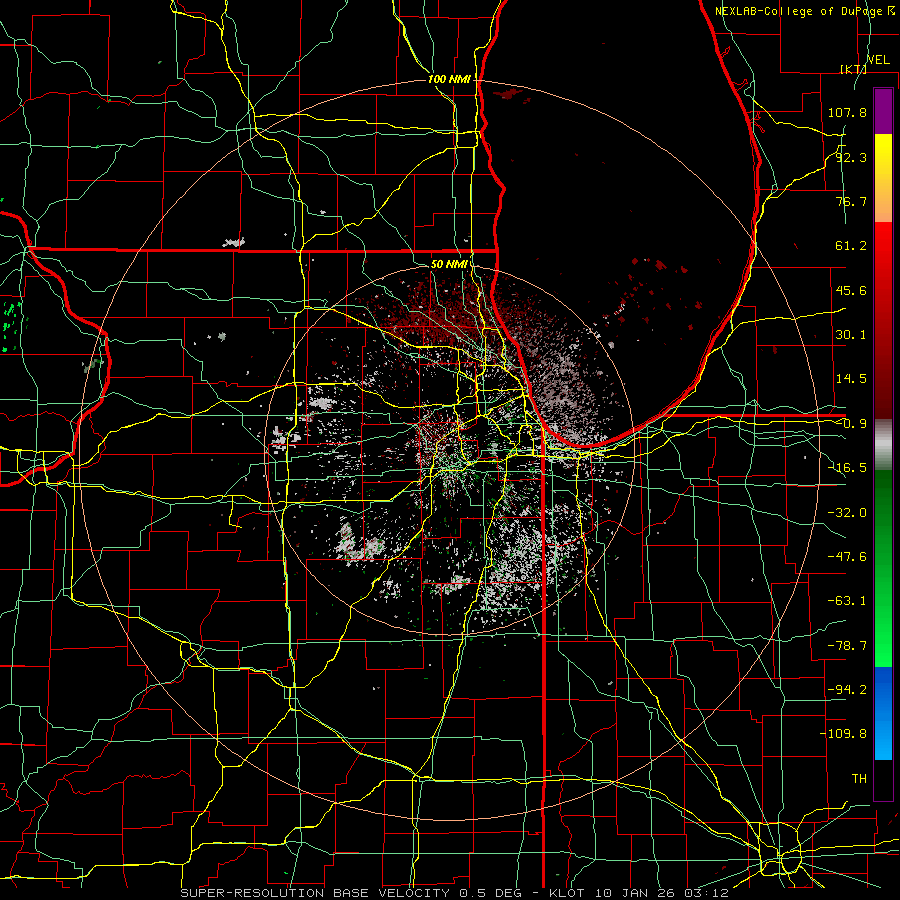Click the TH label below the color scale
This screenshot has width=900, height=900.
click(859, 779)
